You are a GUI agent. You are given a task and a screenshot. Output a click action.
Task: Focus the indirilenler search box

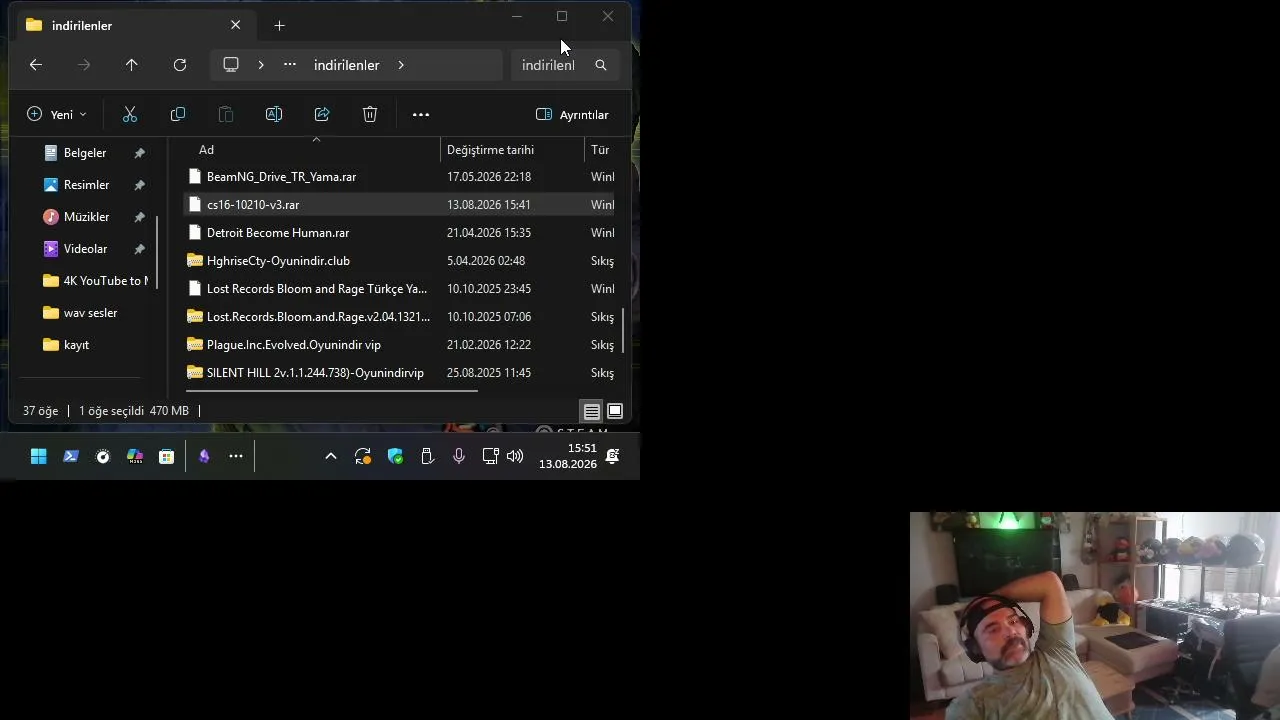coord(548,65)
